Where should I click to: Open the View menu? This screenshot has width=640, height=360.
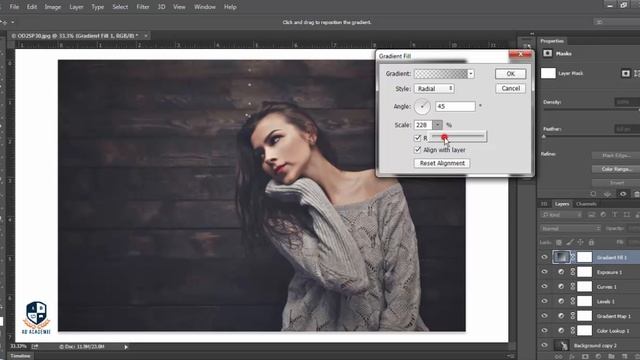click(x=179, y=7)
